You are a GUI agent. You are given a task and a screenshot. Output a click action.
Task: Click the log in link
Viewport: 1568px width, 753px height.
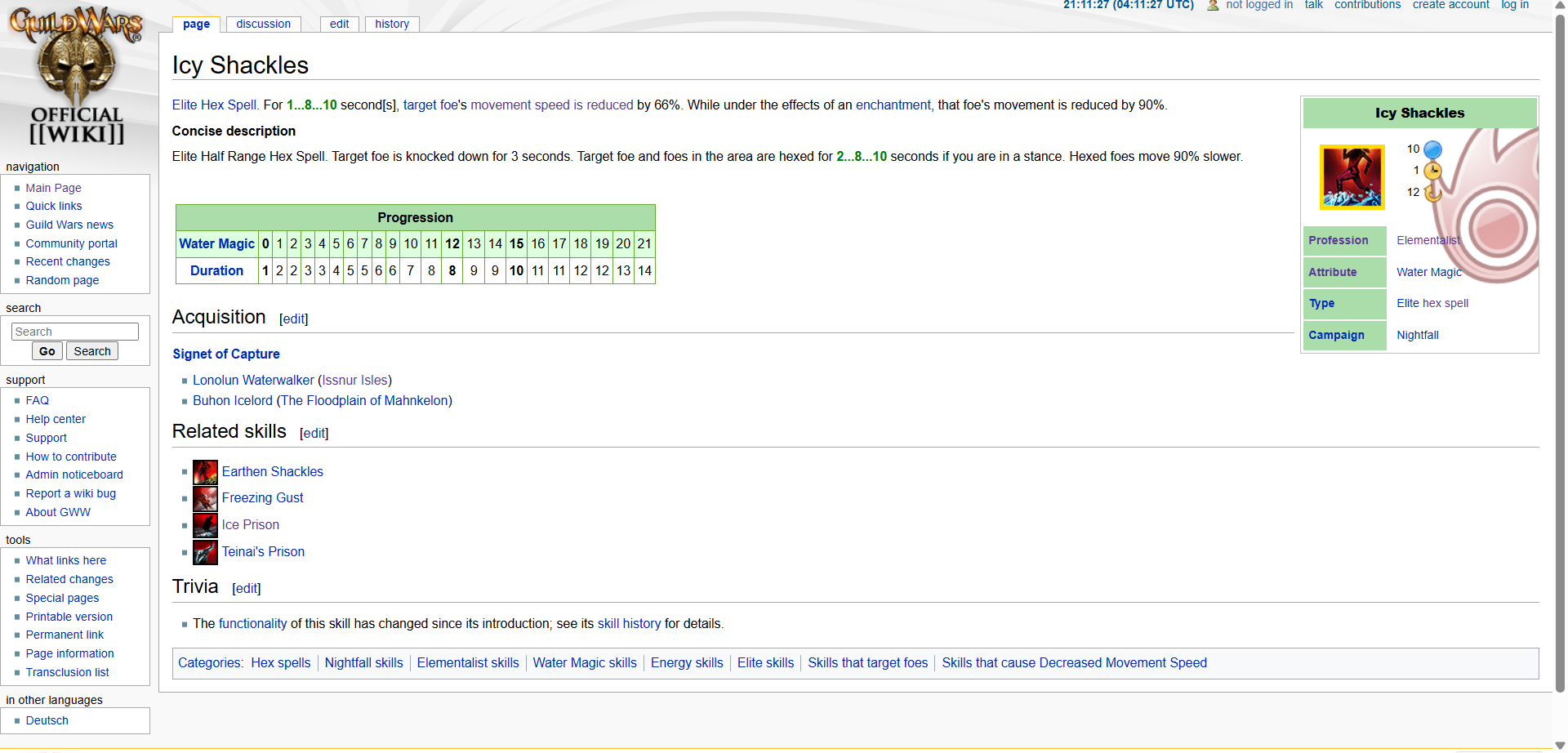(x=1515, y=5)
